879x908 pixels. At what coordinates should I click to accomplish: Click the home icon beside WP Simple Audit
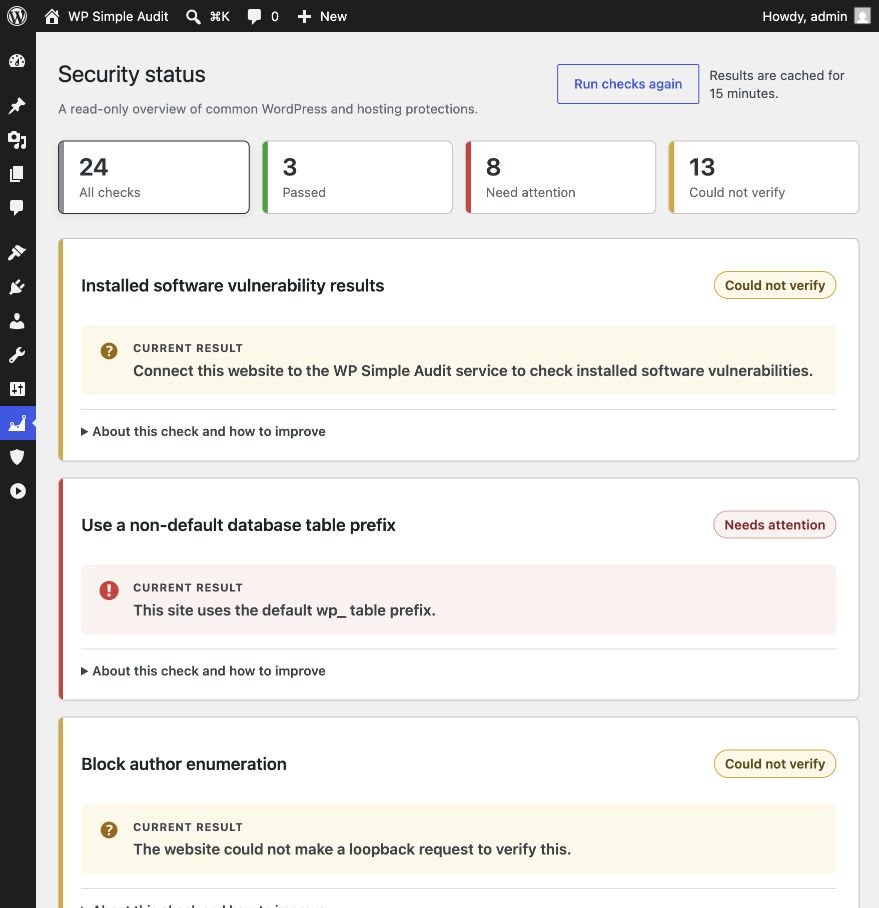pyautogui.click(x=52, y=16)
